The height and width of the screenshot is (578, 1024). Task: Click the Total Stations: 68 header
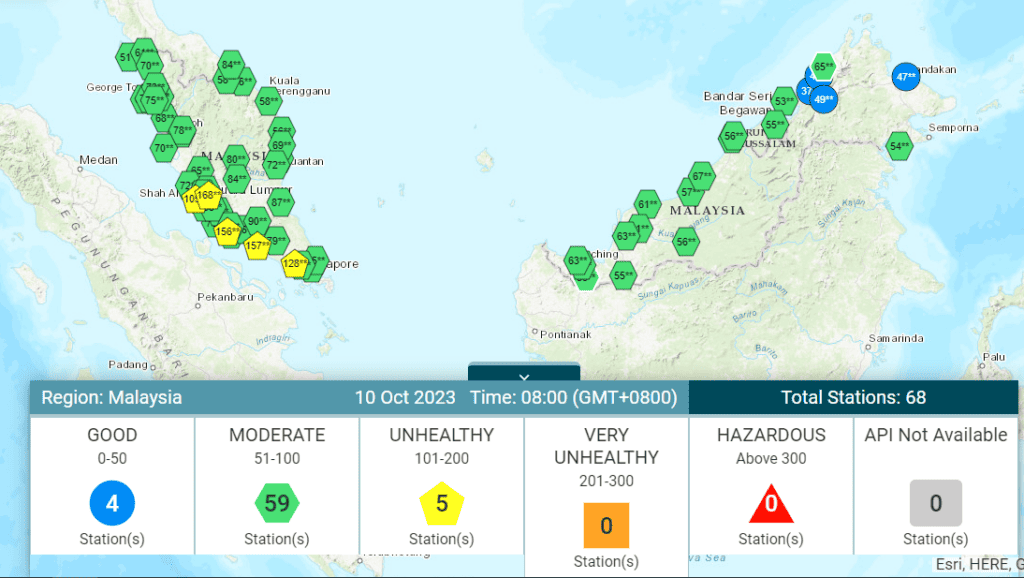[x=853, y=397]
